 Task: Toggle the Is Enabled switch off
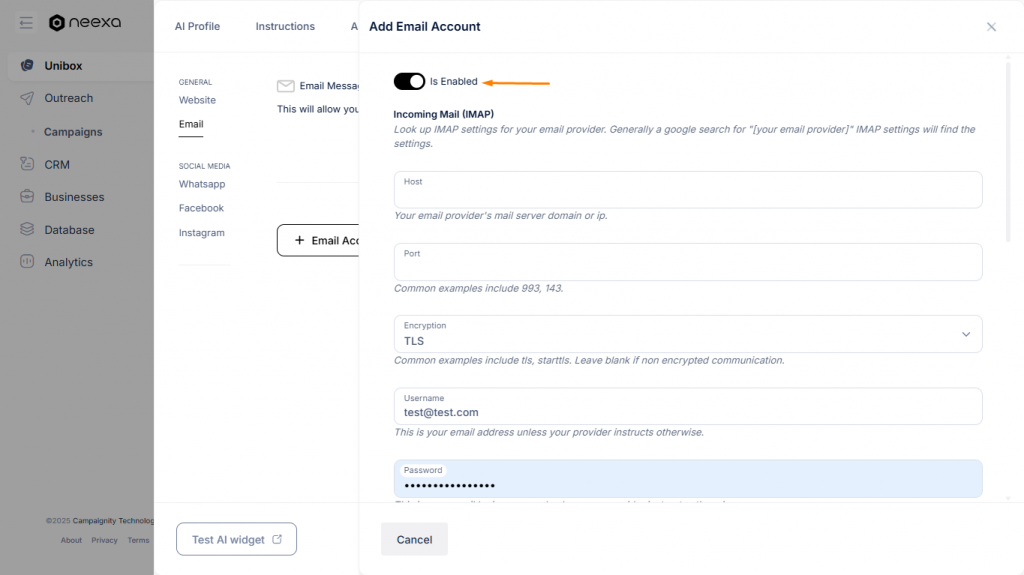point(409,81)
